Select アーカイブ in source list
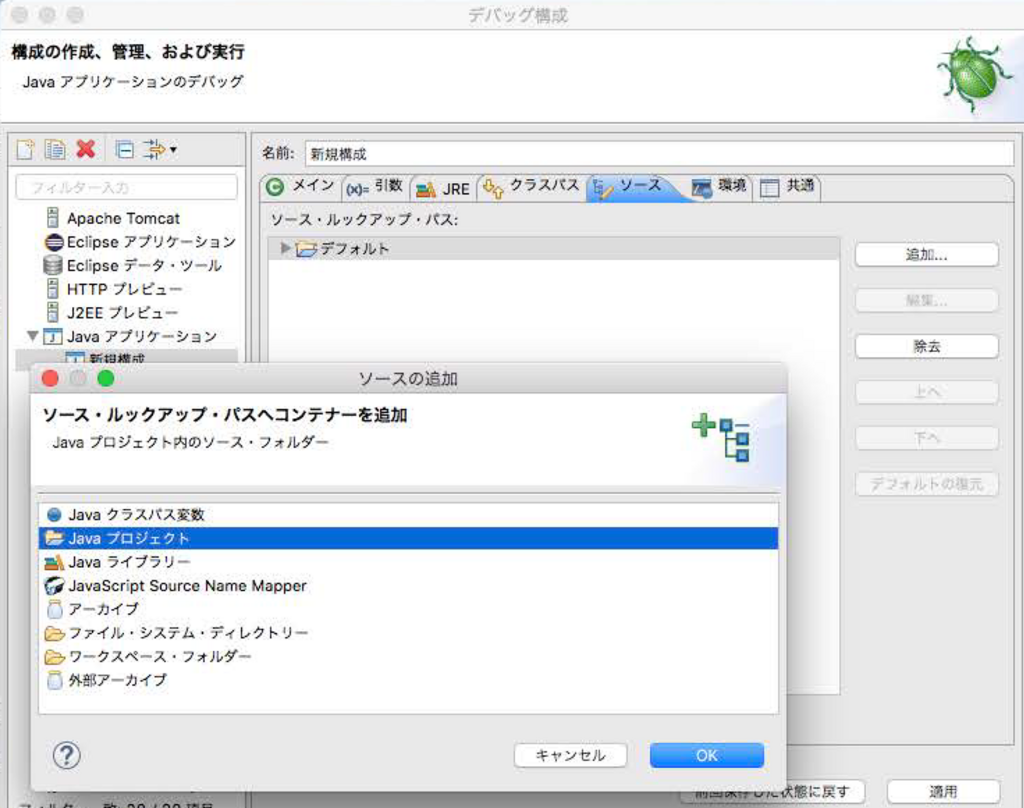Image resolution: width=1024 pixels, height=808 pixels. 408,609
